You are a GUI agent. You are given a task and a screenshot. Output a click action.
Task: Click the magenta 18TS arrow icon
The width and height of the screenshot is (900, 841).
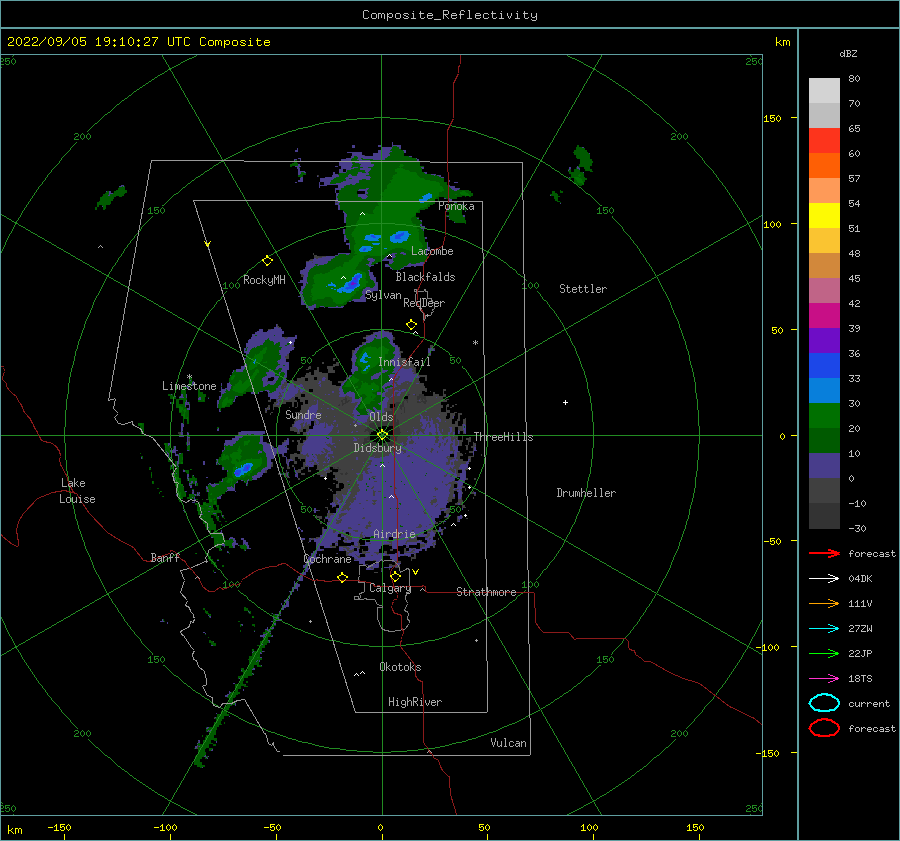824,679
